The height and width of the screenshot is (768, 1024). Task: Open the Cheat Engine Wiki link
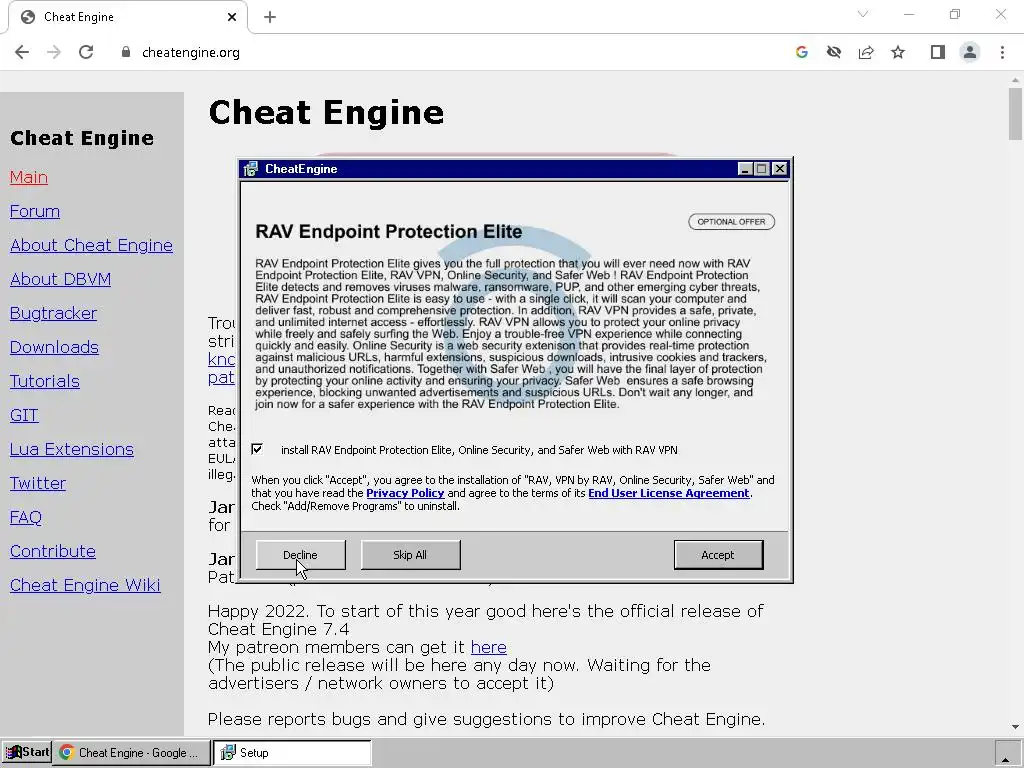85,585
